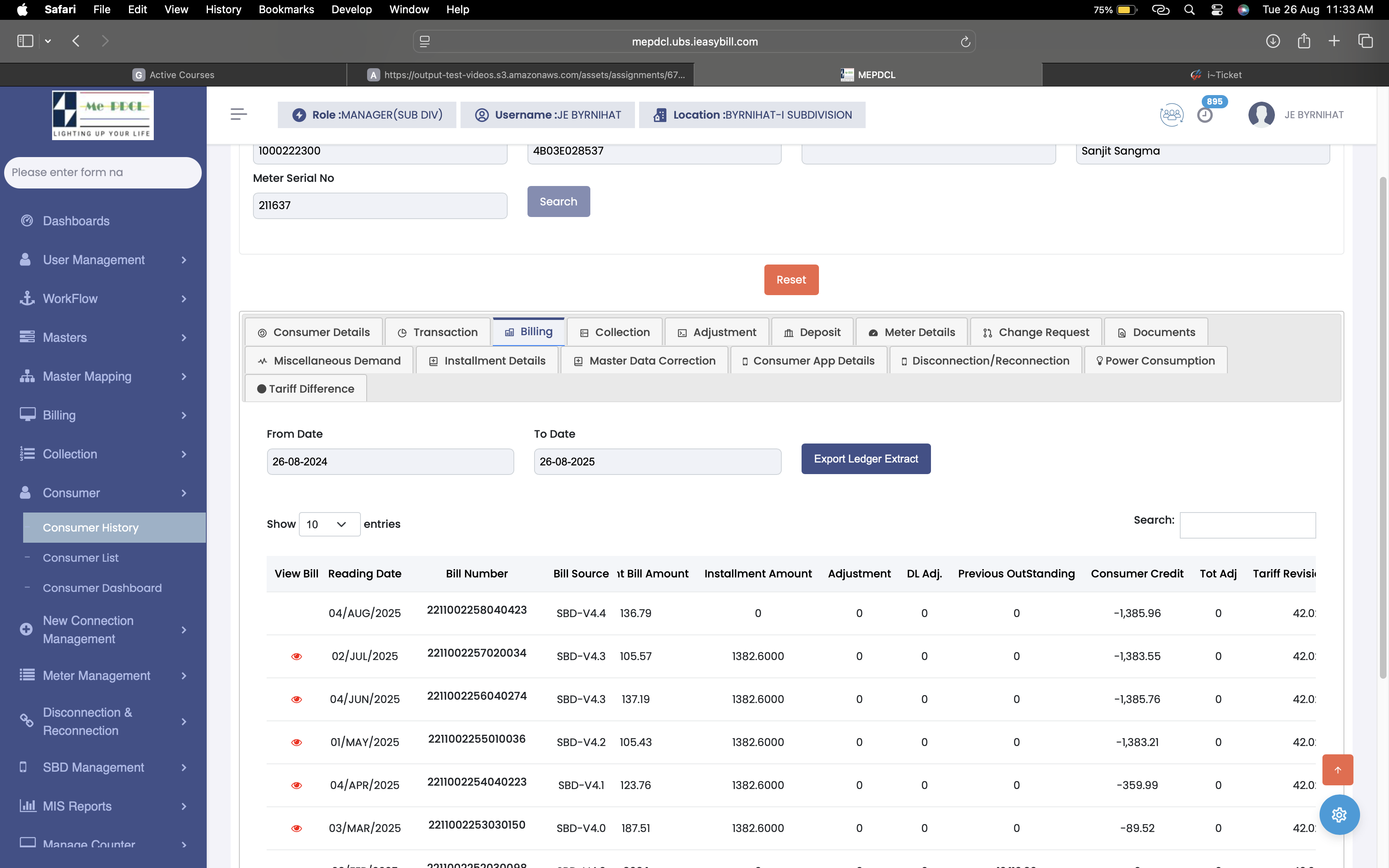Open the Power Consumption tab
The image size is (1389, 868).
click(1155, 360)
